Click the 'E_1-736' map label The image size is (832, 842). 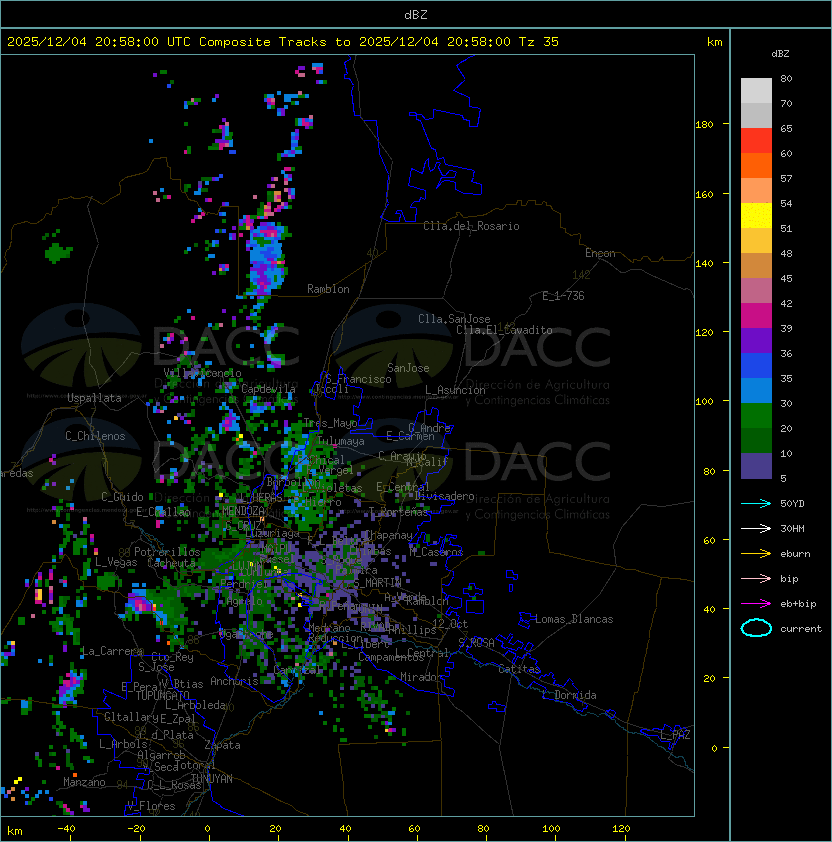point(563,296)
